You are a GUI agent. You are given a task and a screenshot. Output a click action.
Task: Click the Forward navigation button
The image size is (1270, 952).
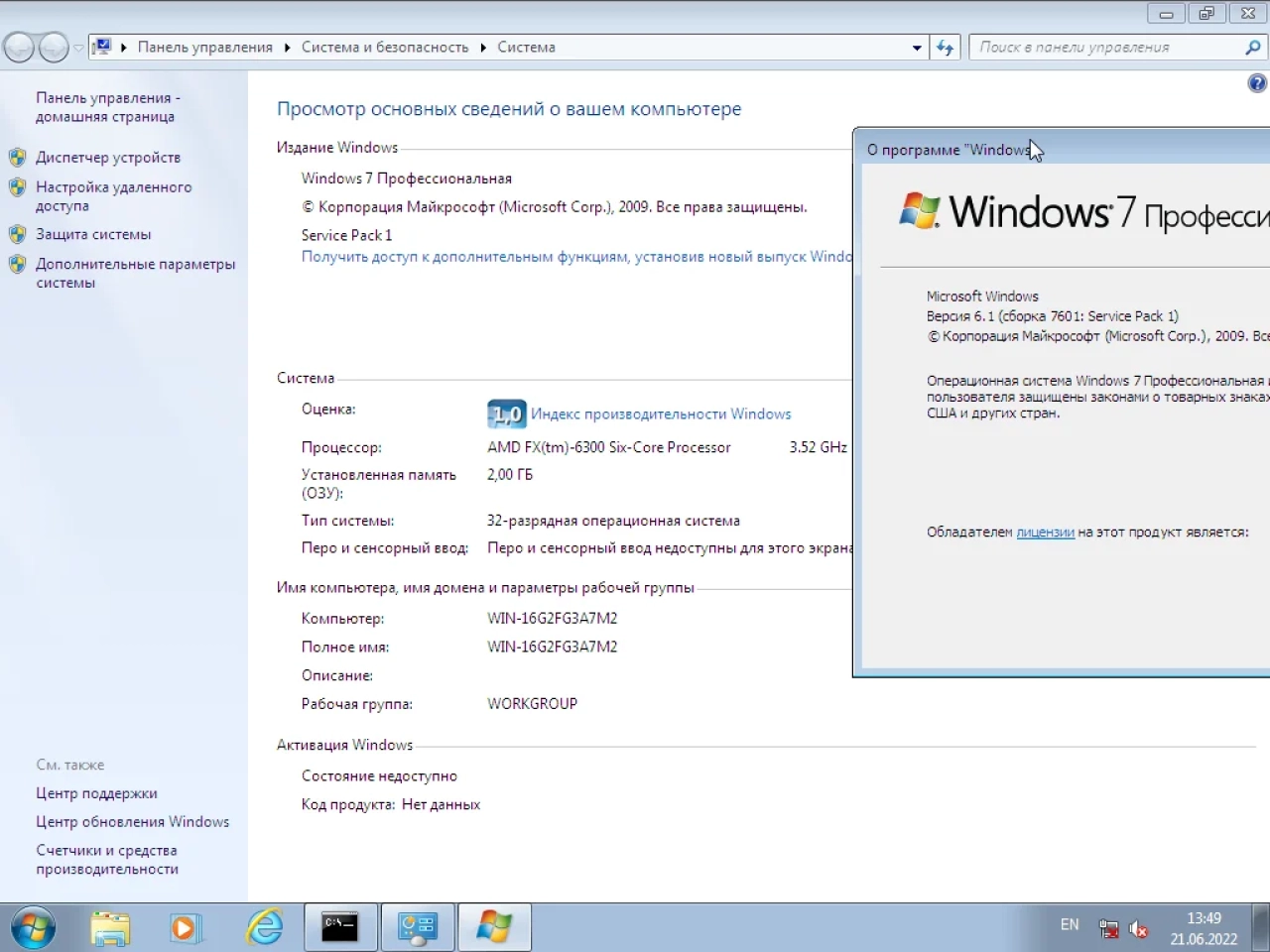click(54, 47)
